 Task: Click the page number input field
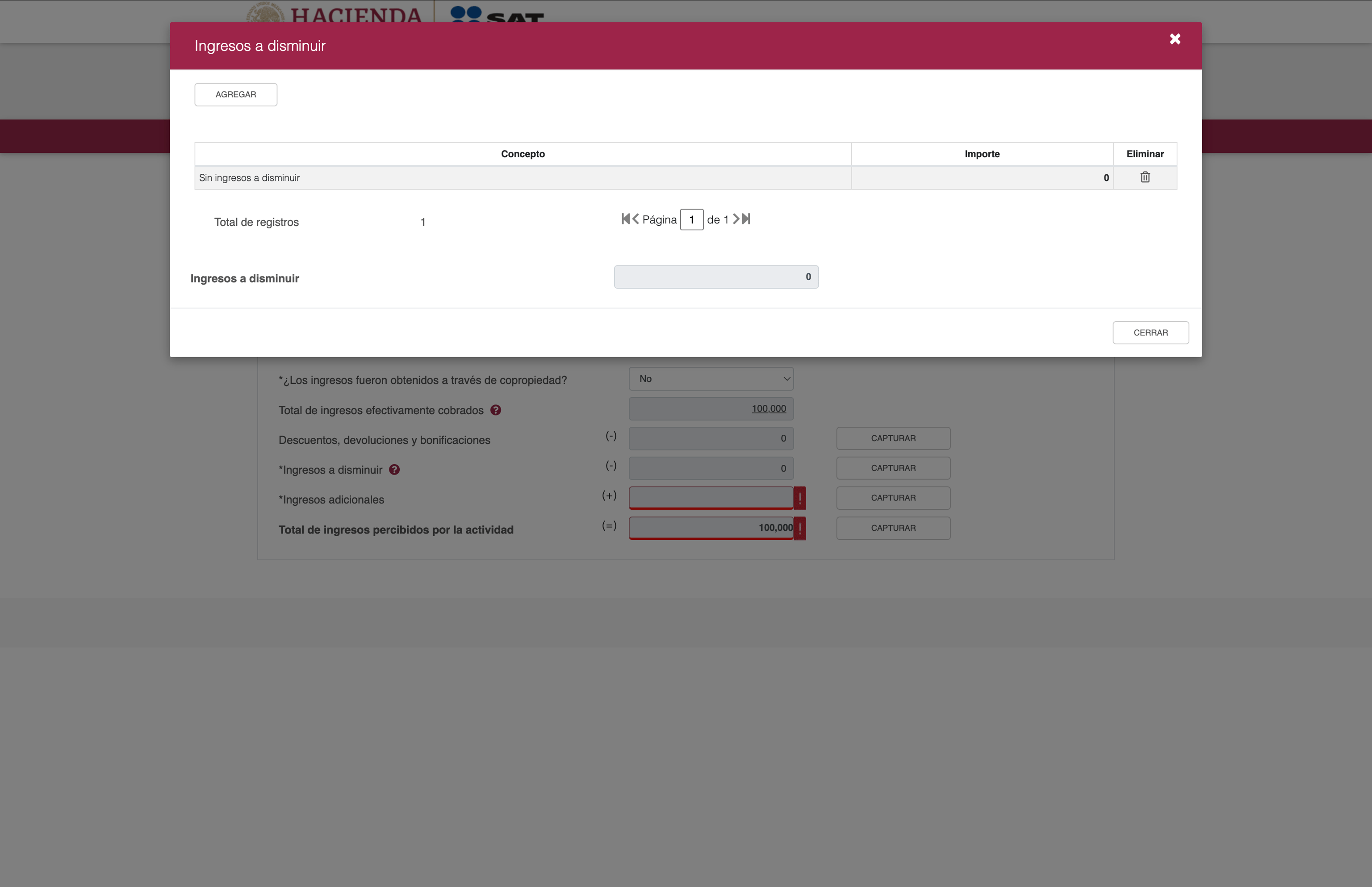click(x=691, y=219)
